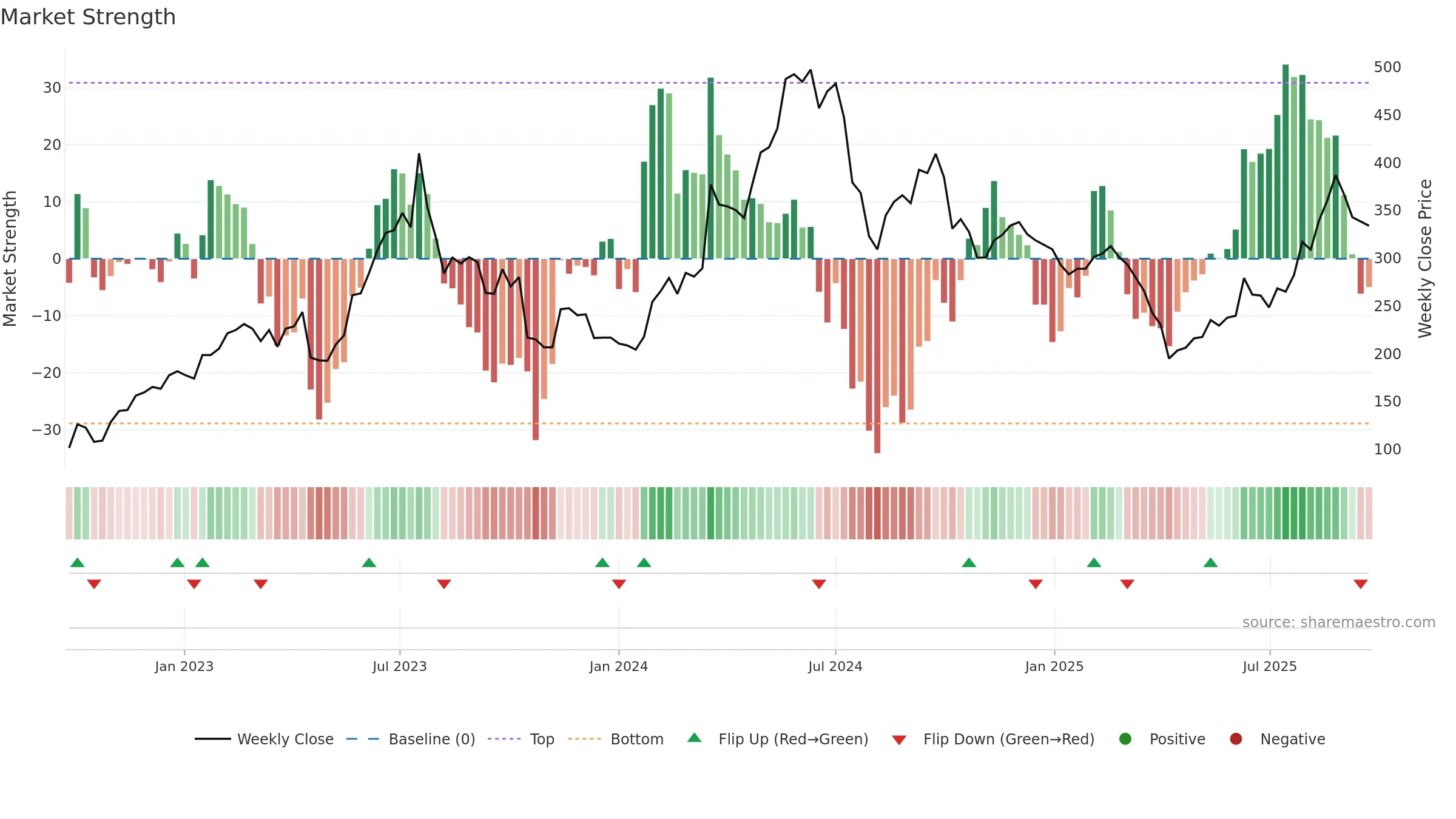Click the green Flip Up triangle in legend
The width and height of the screenshot is (1456, 819).
(695, 738)
